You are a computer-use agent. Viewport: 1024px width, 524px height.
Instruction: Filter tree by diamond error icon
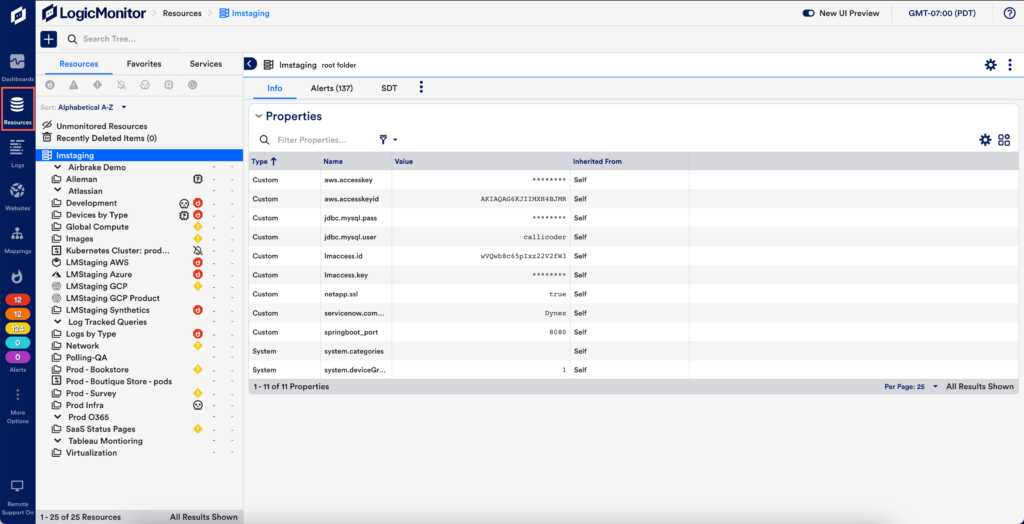coord(97,85)
